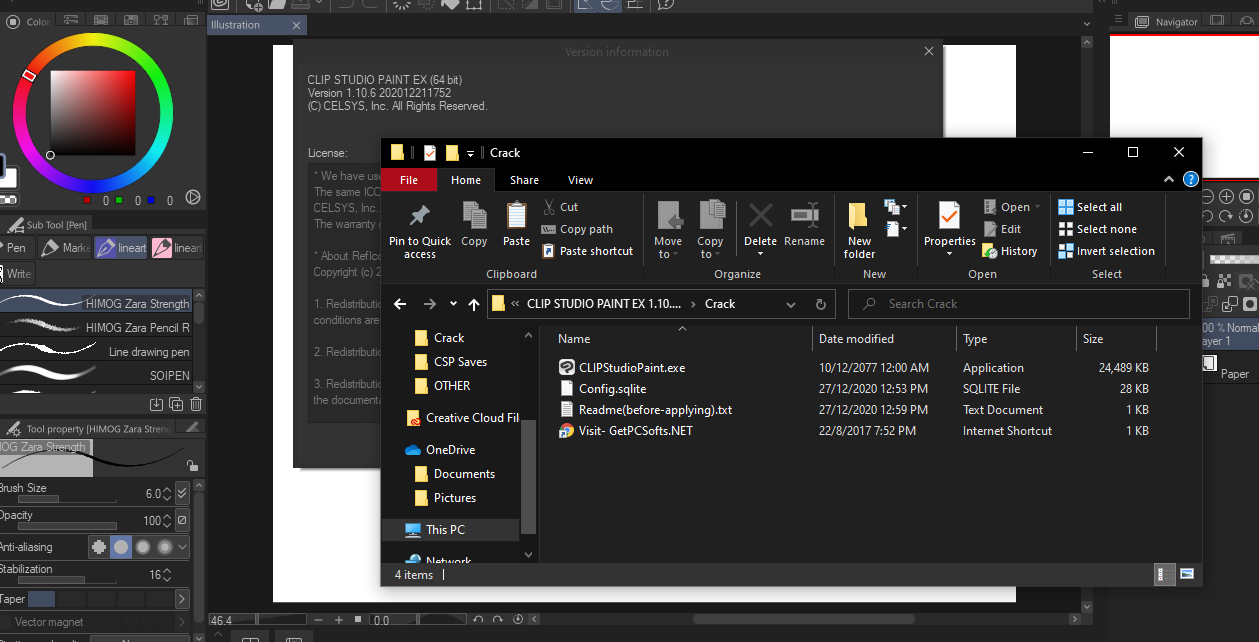Expand the Open dropdown in ribbon
Image resolution: width=1259 pixels, height=642 pixels.
(1037, 207)
